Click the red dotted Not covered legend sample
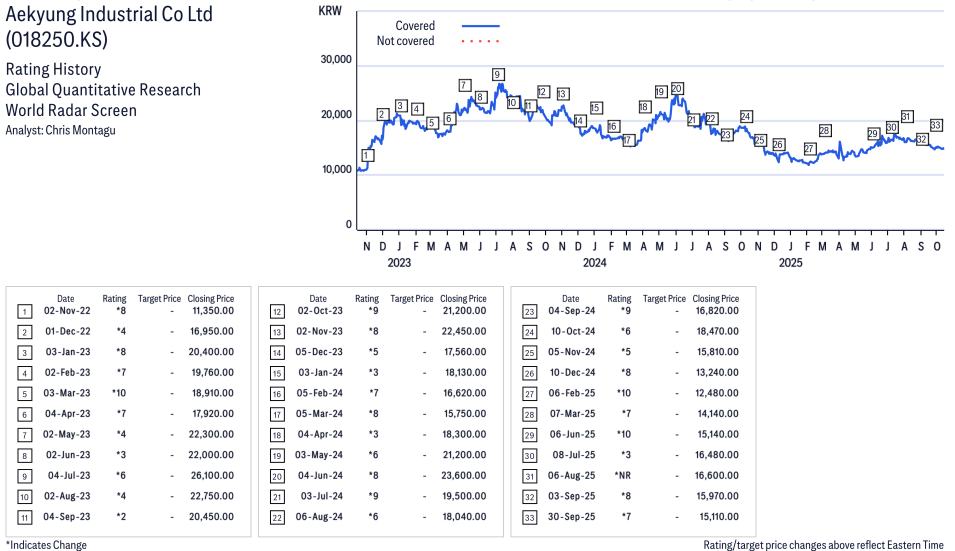Screen dimensions: 955x551 coord(480,41)
